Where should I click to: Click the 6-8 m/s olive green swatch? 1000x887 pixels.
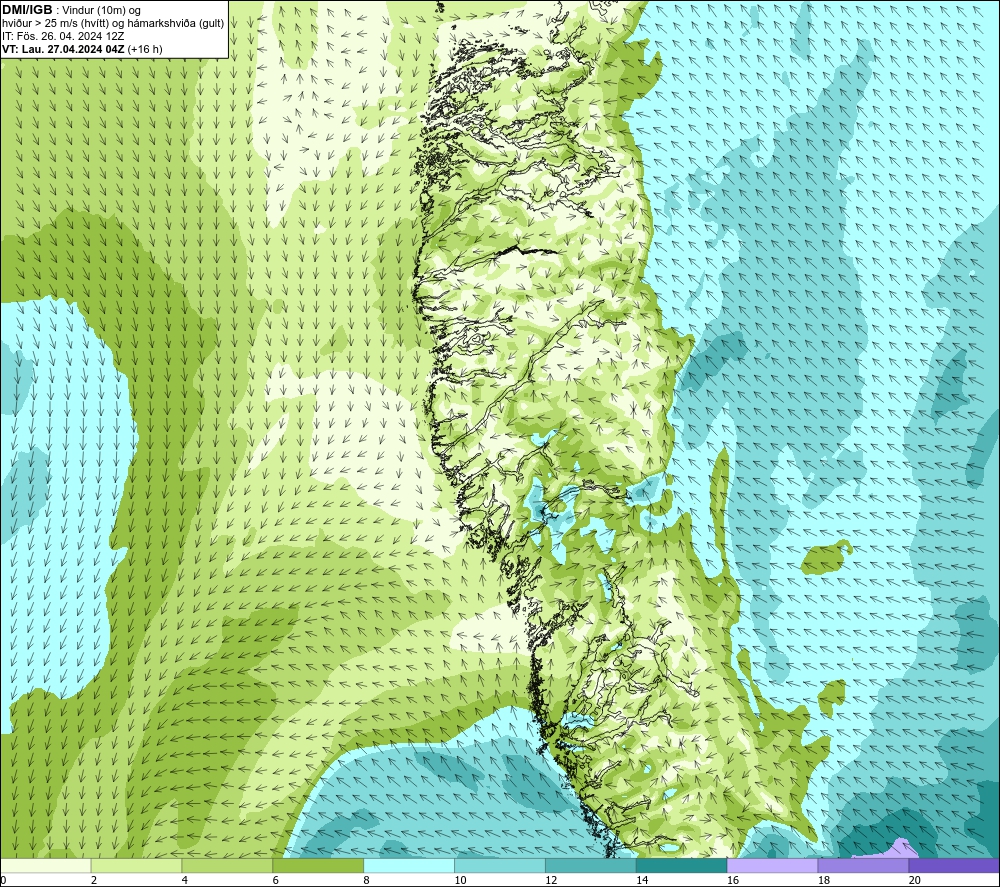(318, 865)
